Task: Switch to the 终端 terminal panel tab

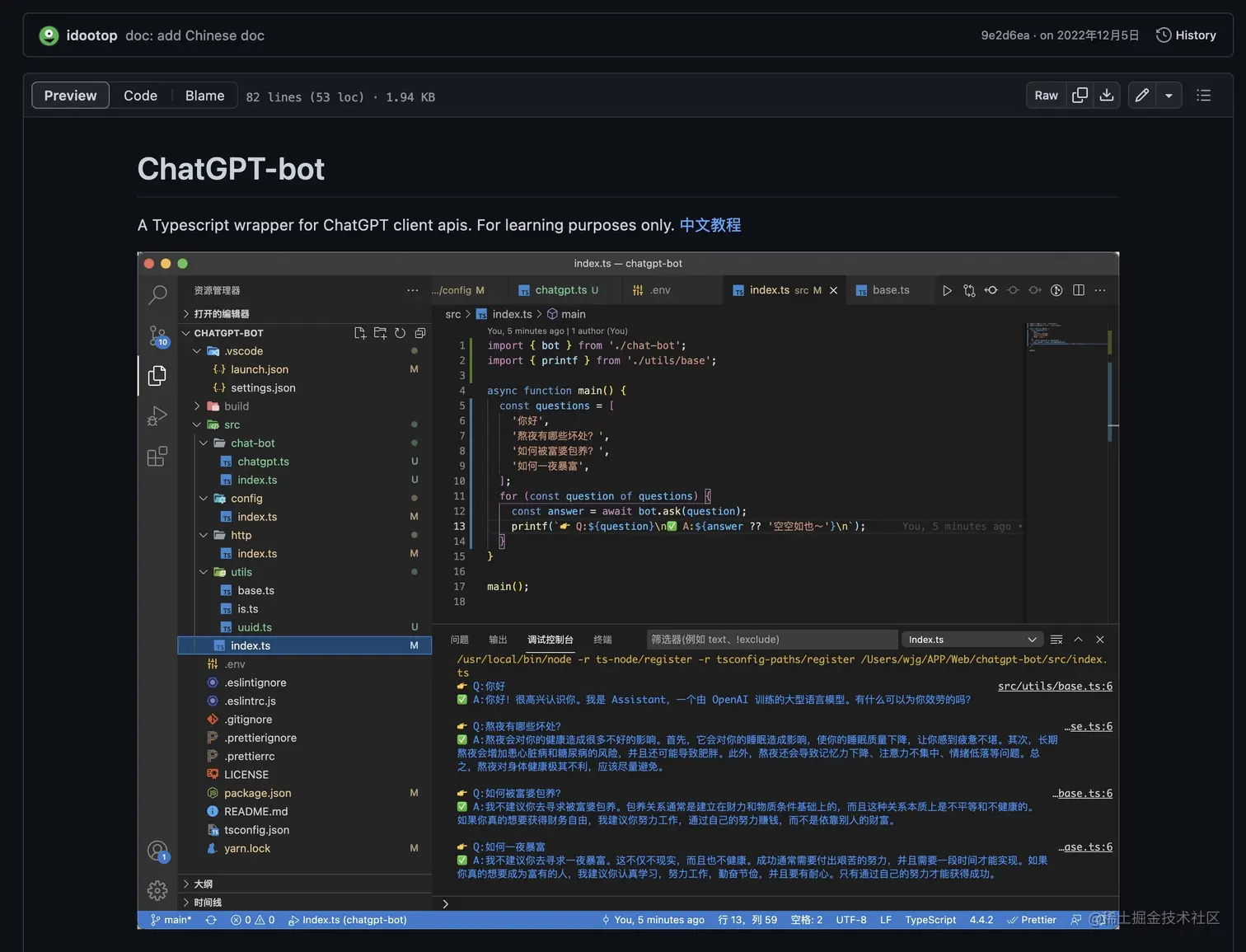Action: 602,640
